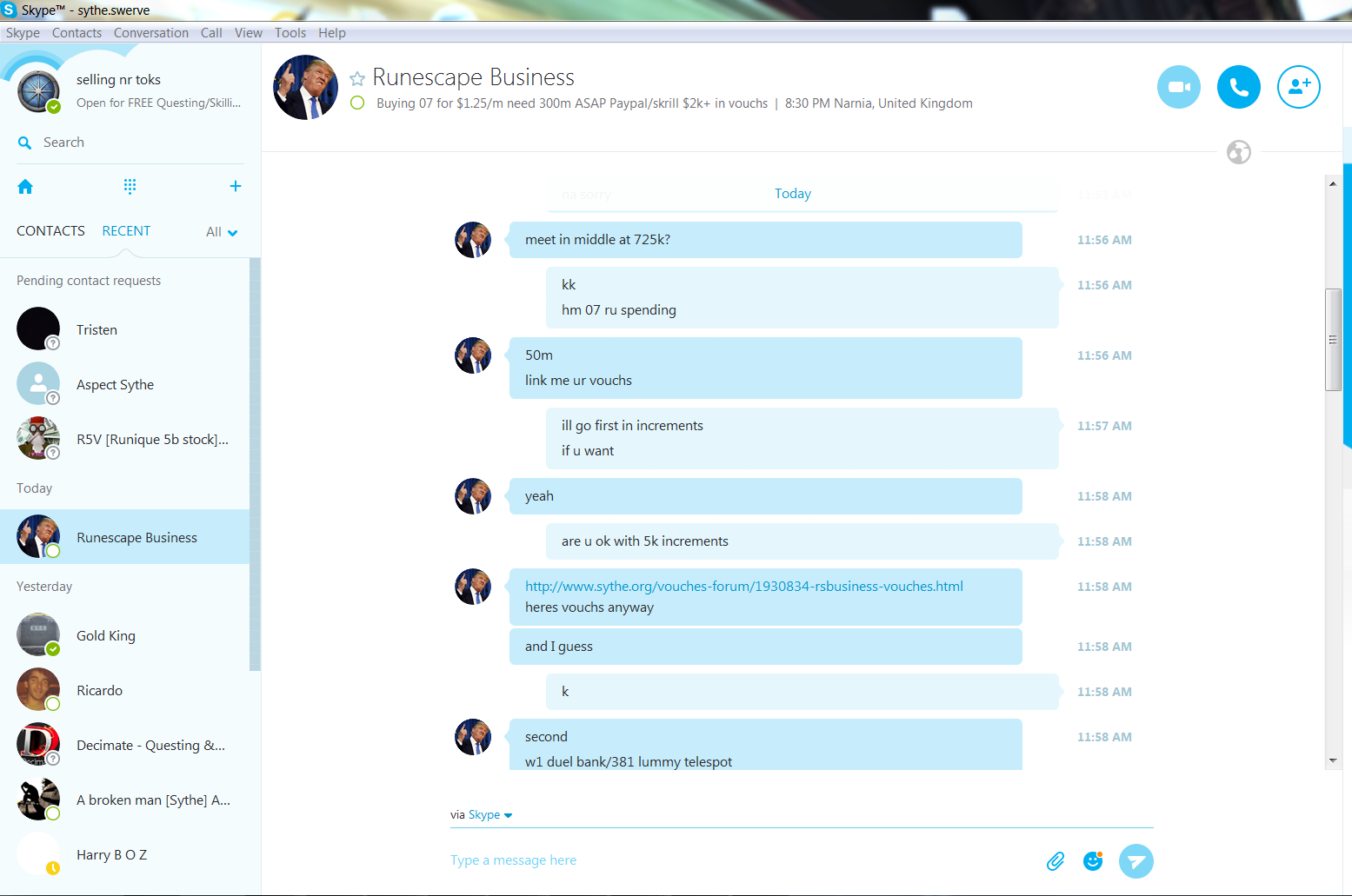The image size is (1352, 896).
Task: Open my own profile avatar
Action: 38,92
